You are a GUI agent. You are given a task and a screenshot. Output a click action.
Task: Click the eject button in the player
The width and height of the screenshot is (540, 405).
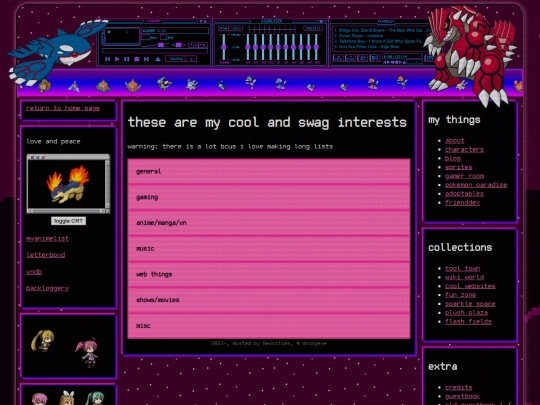tap(158, 59)
